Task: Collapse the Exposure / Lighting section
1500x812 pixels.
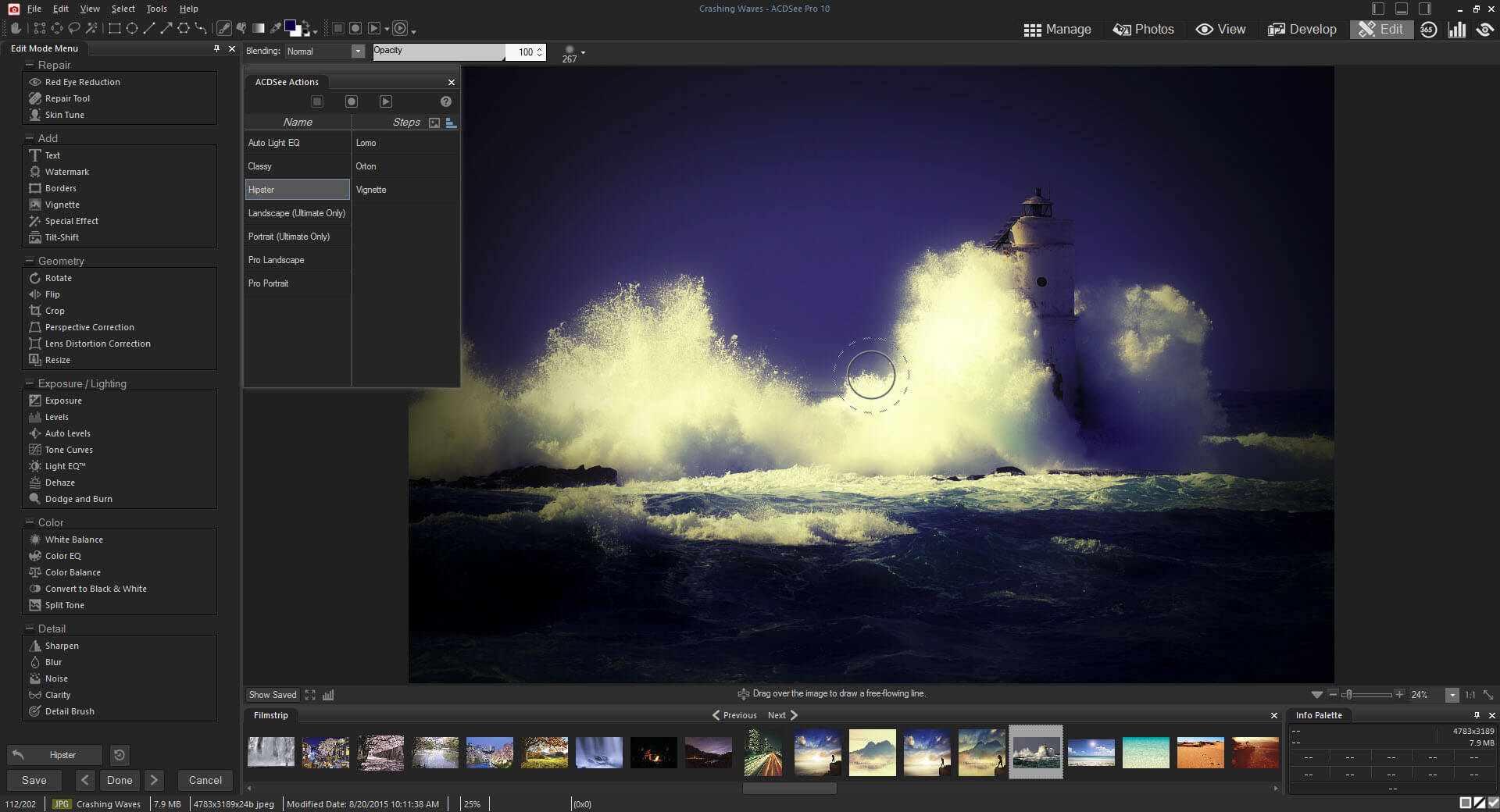Action: point(28,383)
